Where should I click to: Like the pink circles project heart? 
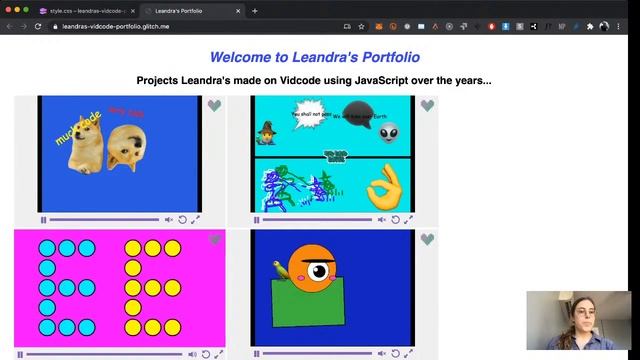coord(215,239)
